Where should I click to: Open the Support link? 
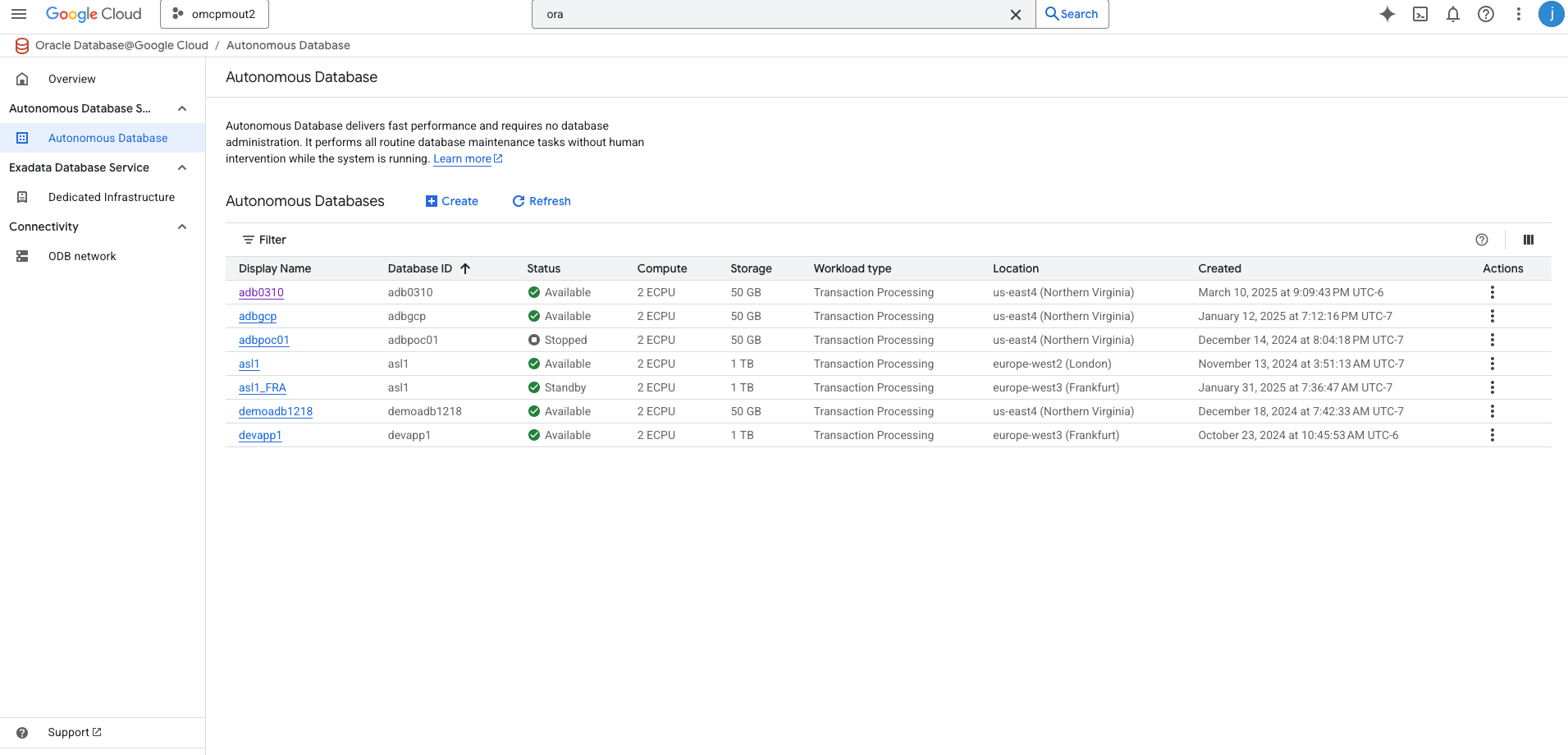tap(75, 732)
